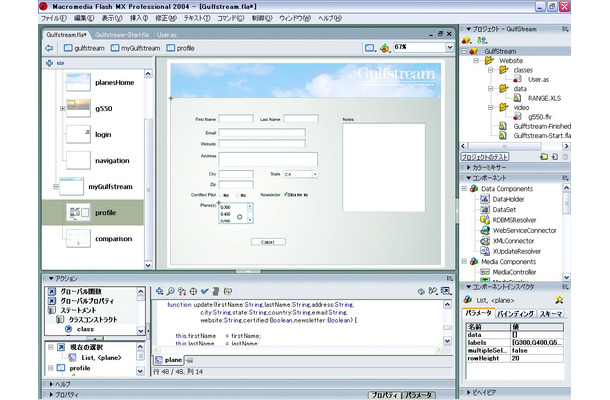
Task: Select the comparison screen thumbnail
Action: (78, 239)
